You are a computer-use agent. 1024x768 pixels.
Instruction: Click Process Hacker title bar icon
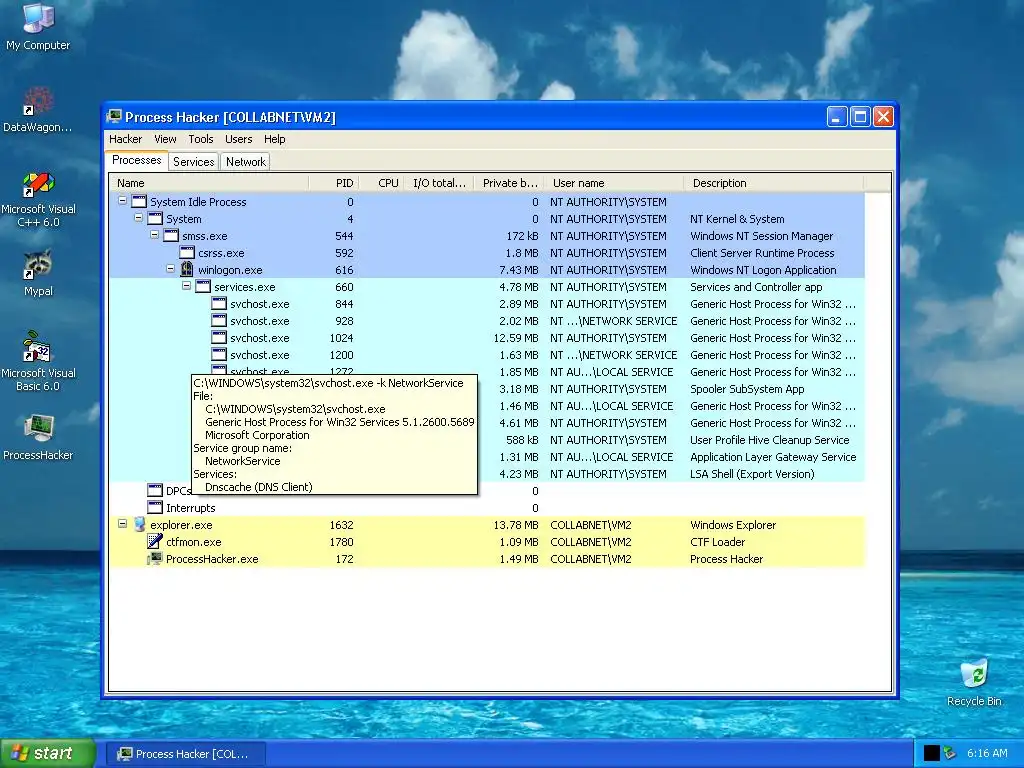[x=114, y=117]
